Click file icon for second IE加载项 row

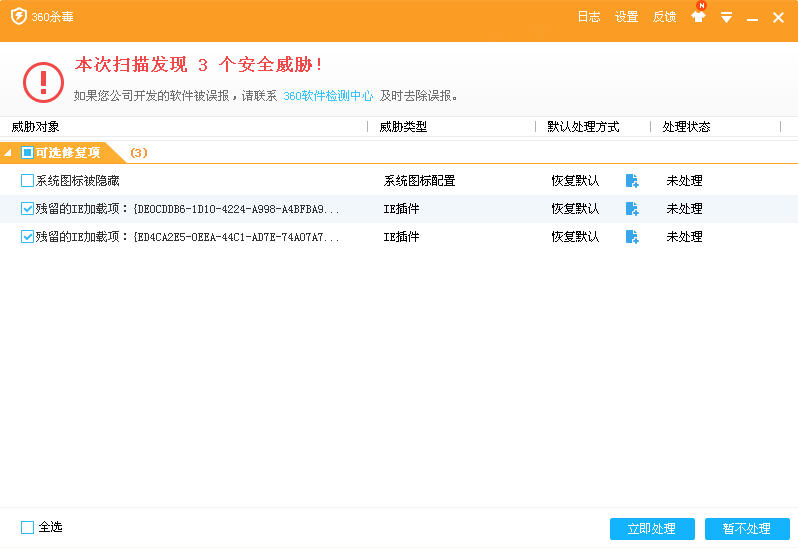point(632,237)
